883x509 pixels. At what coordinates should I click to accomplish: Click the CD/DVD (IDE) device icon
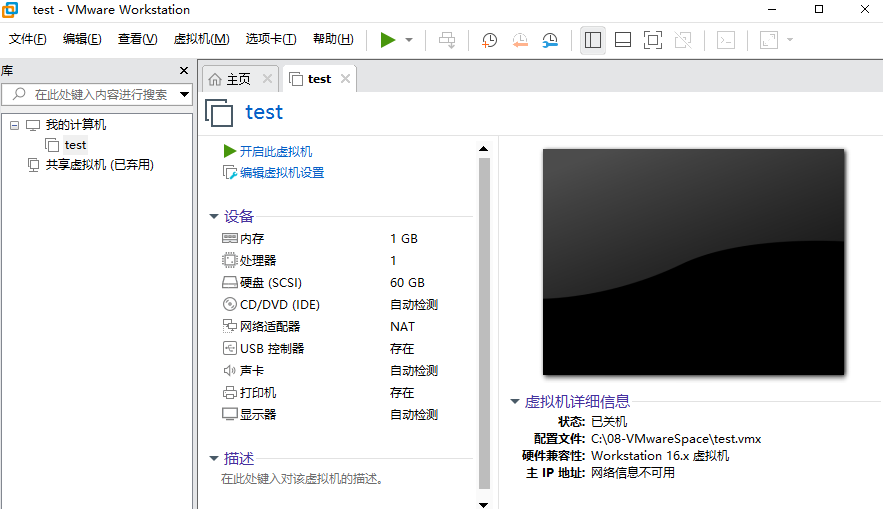(x=229, y=304)
